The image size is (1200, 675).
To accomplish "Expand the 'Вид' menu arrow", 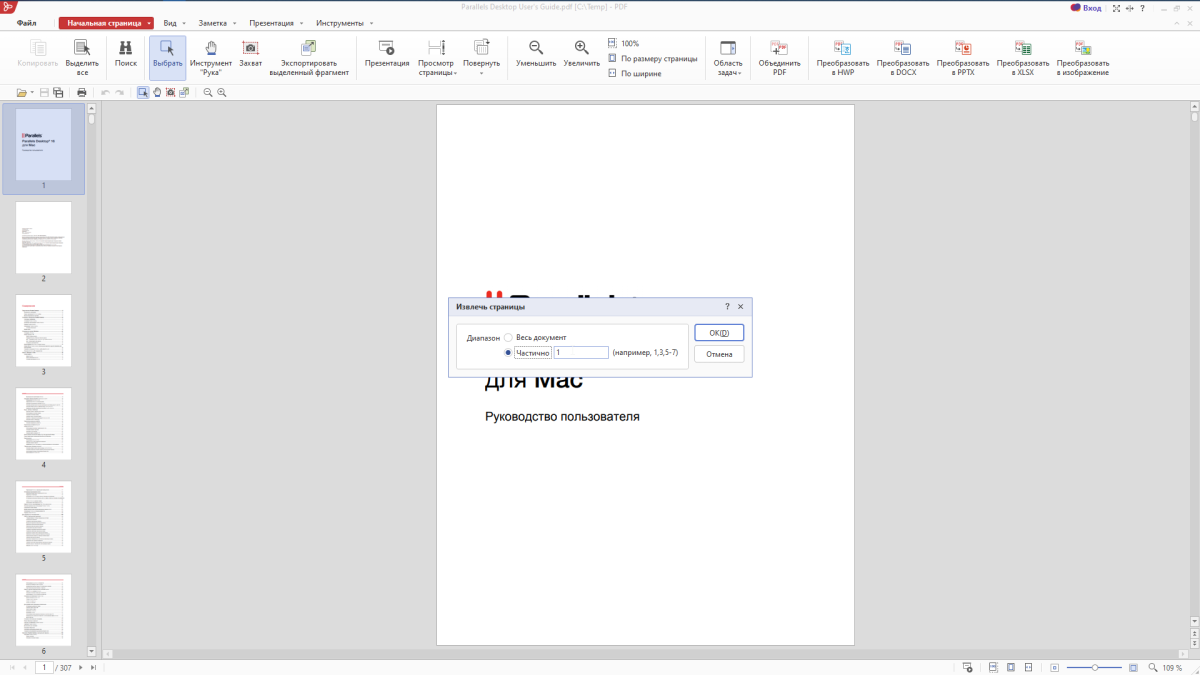I will 184,22.
